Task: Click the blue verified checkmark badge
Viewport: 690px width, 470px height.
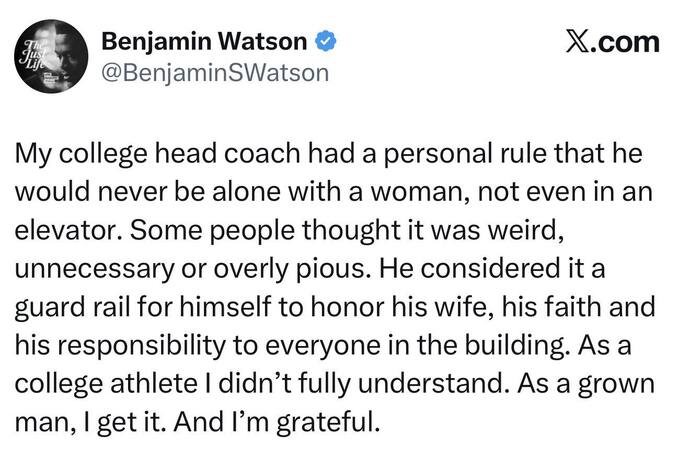Action: (x=326, y=42)
